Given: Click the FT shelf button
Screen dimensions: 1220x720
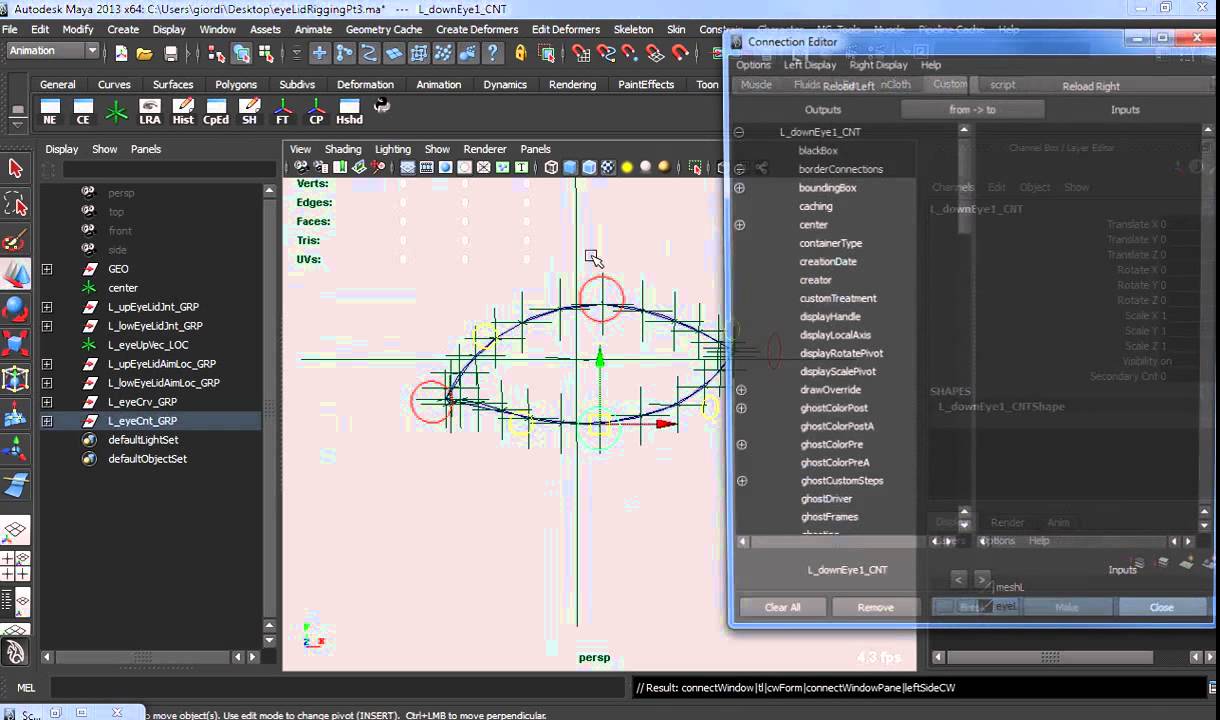Looking at the screenshot, I should (x=283, y=110).
